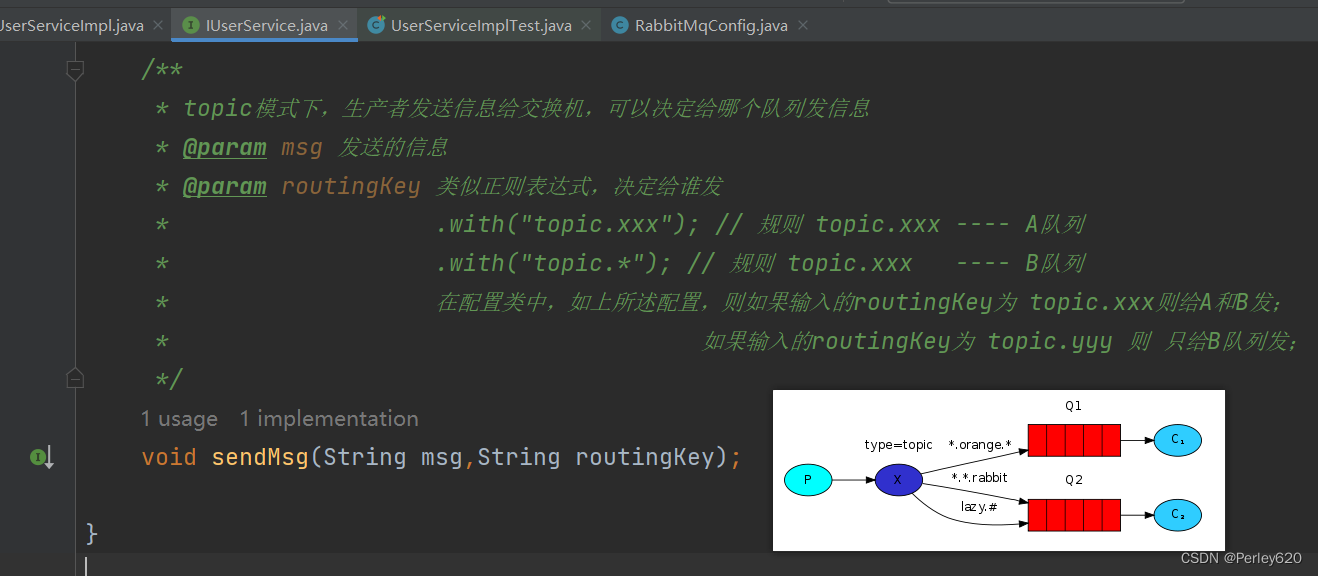Click the Q2 queue in diagram
Image resolution: width=1318 pixels, height=576 pixels.
pos(1074,515)
